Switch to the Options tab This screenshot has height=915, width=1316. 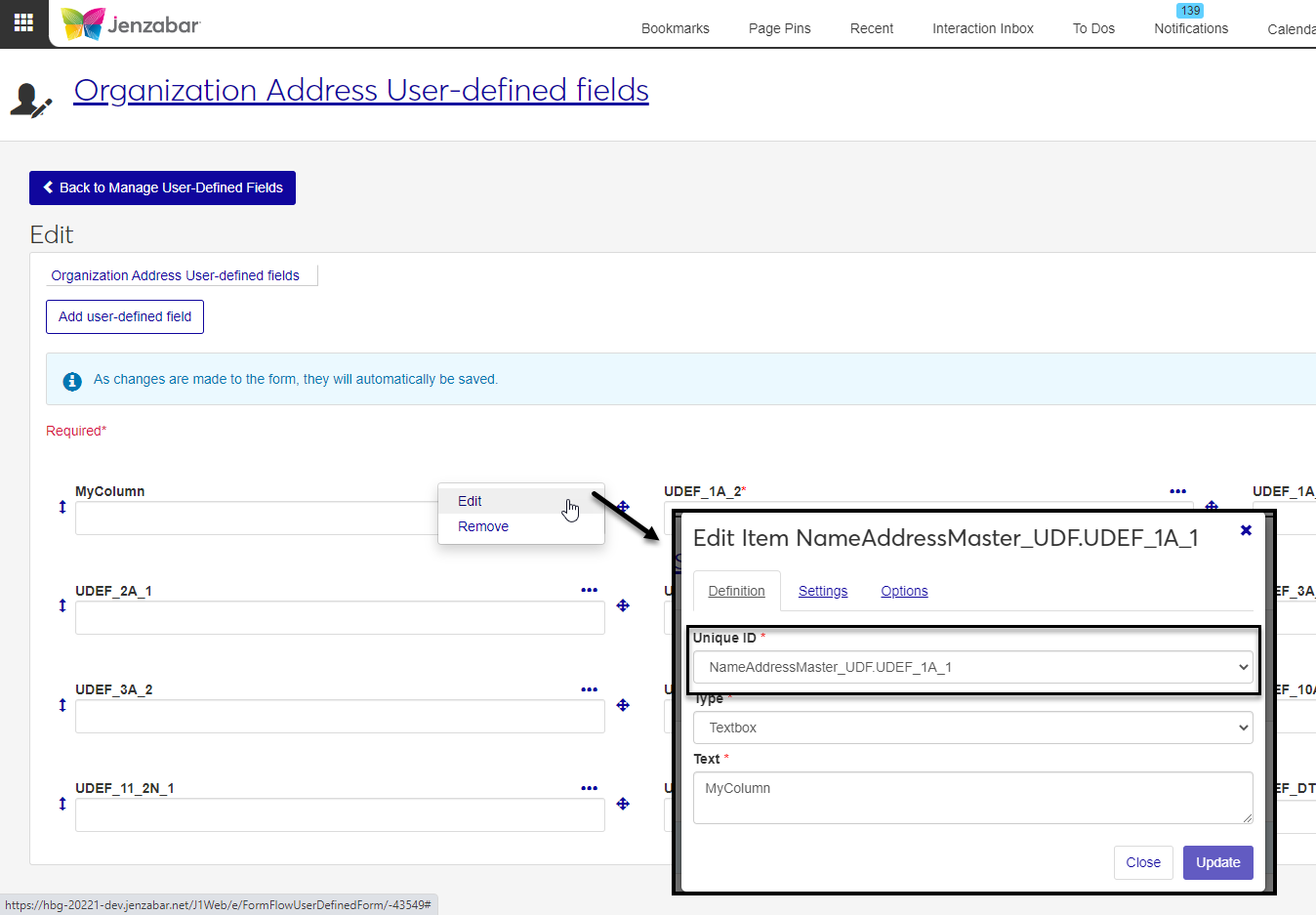904,591
